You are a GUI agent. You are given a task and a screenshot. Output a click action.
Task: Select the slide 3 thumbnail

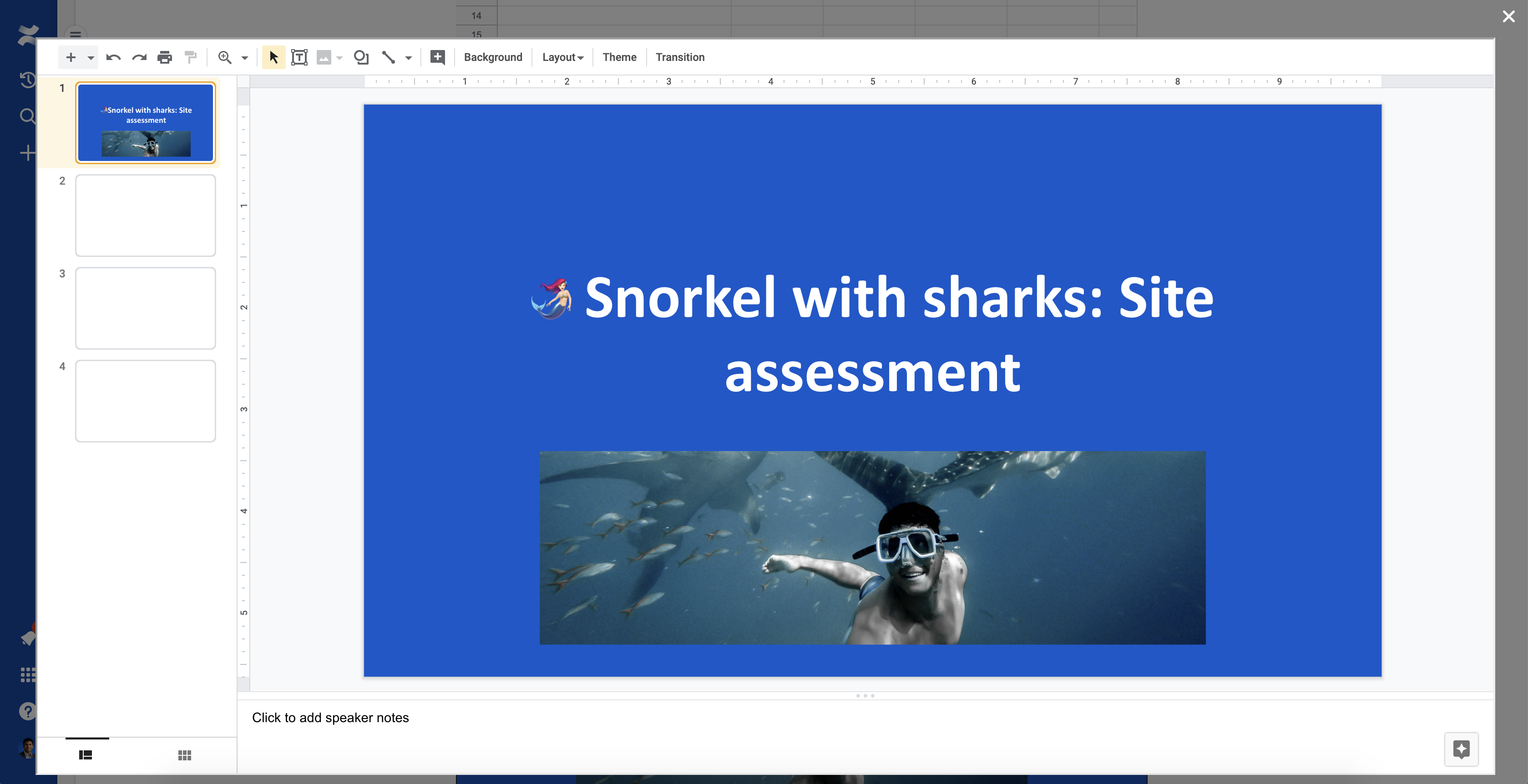145,308
